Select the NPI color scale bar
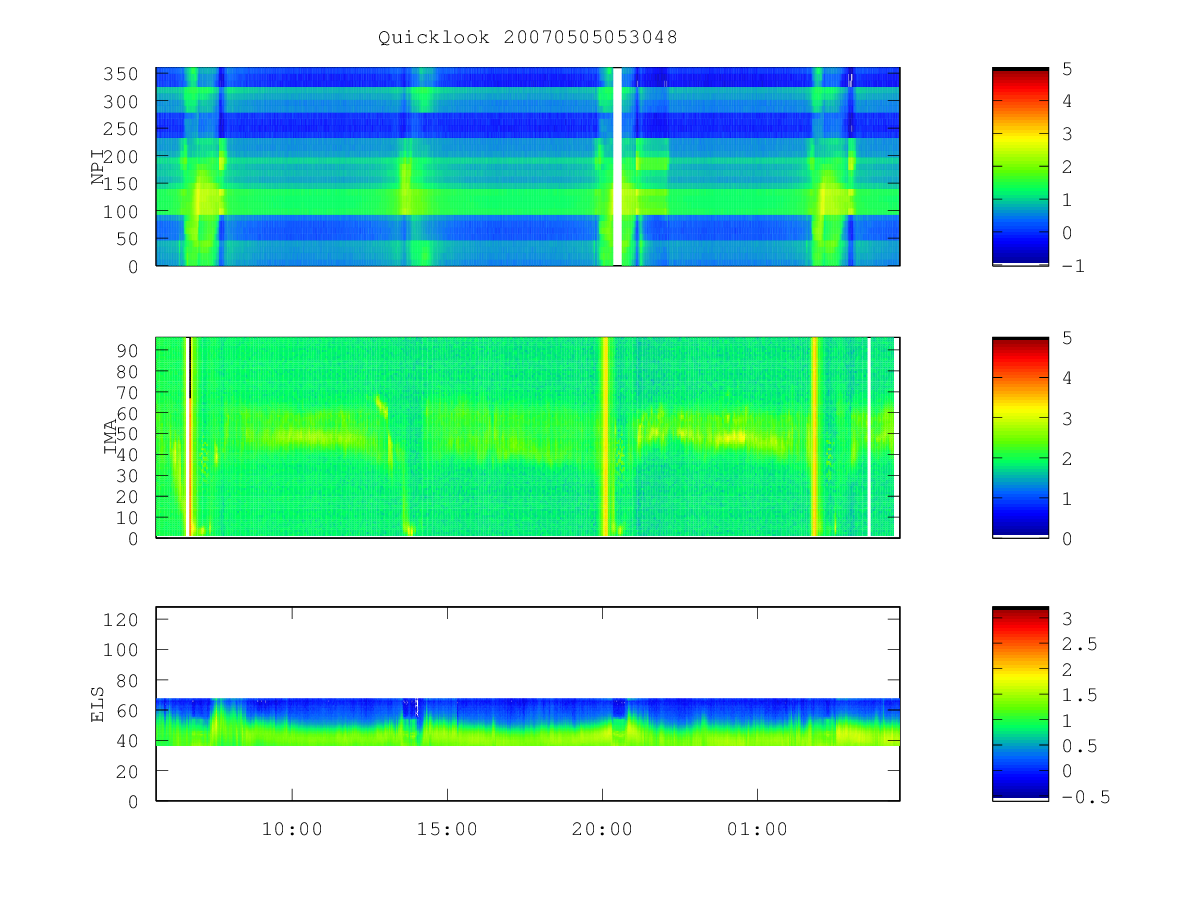 [1020, 167]
